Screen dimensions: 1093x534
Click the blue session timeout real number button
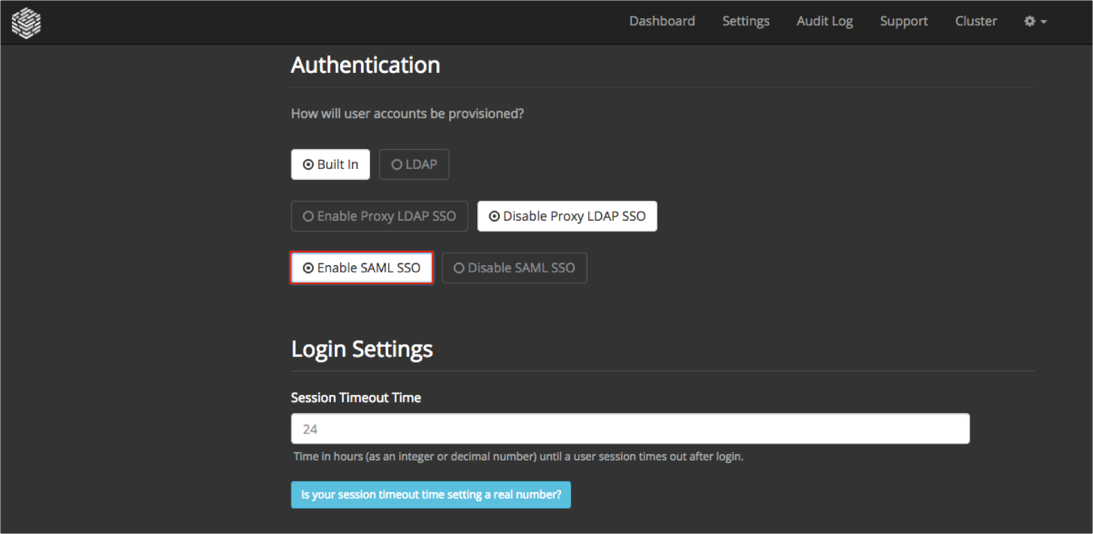click(x=431, y=495)
